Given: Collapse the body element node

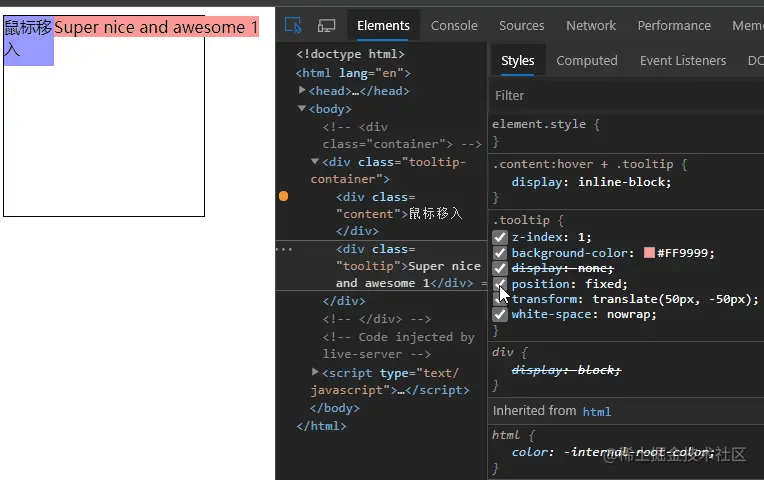Looking at the screenshot, I should point(302,108).
